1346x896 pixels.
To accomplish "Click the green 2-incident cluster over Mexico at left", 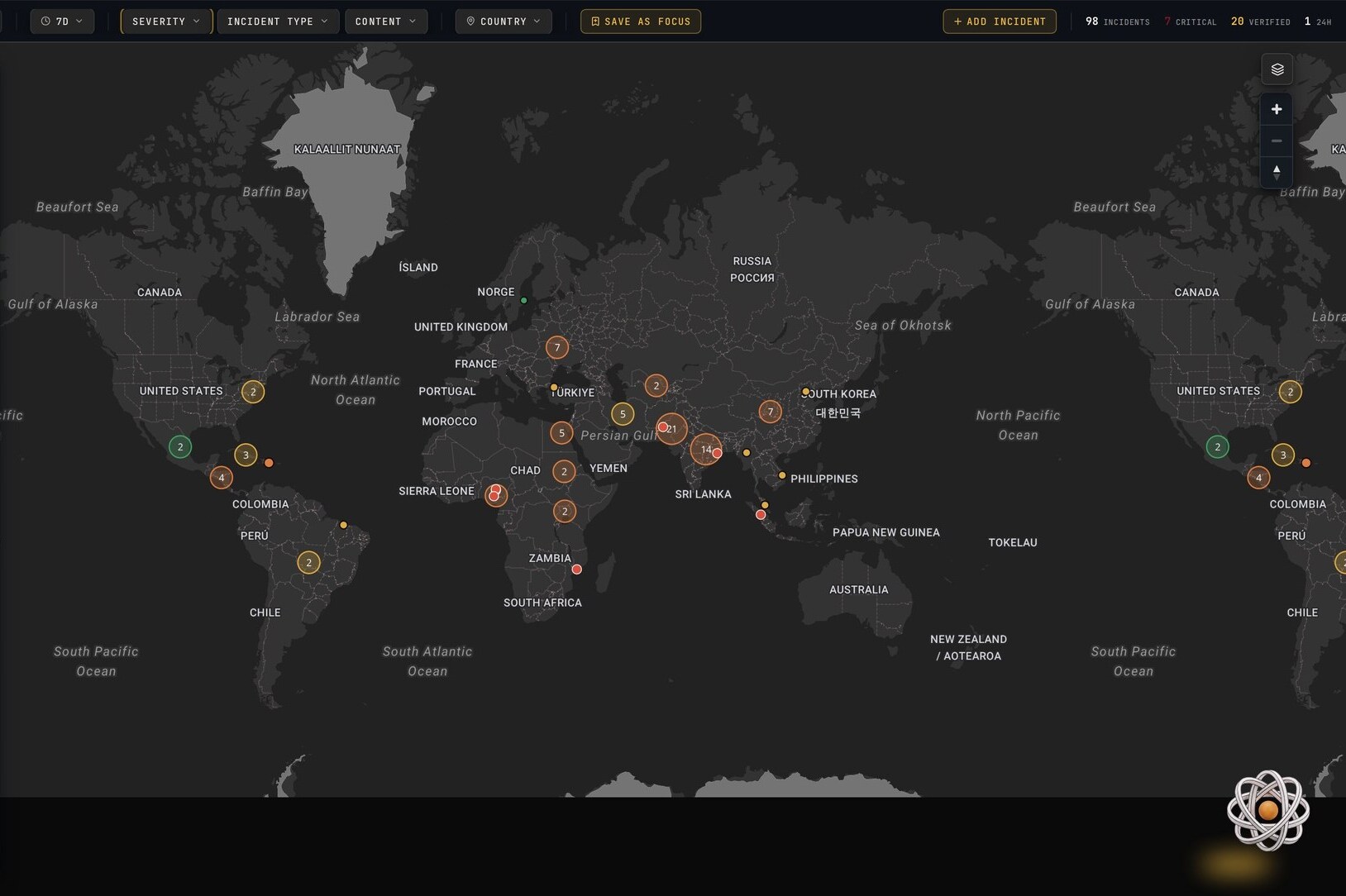I will (x=180, y=447).
